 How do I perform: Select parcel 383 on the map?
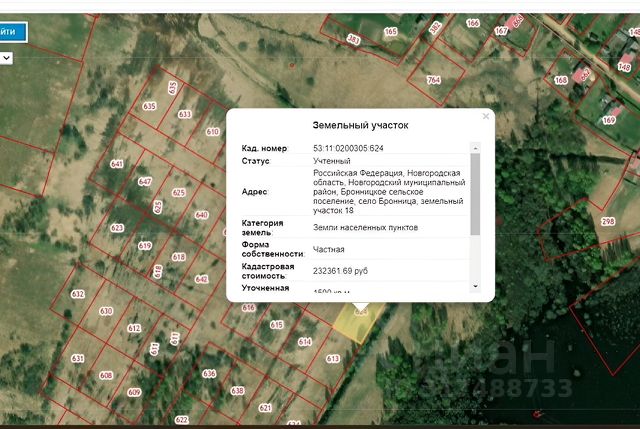[353, 40]
